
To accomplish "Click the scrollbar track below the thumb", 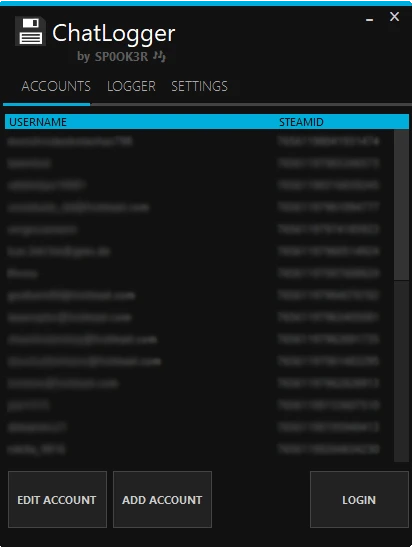I will [401, 370].
